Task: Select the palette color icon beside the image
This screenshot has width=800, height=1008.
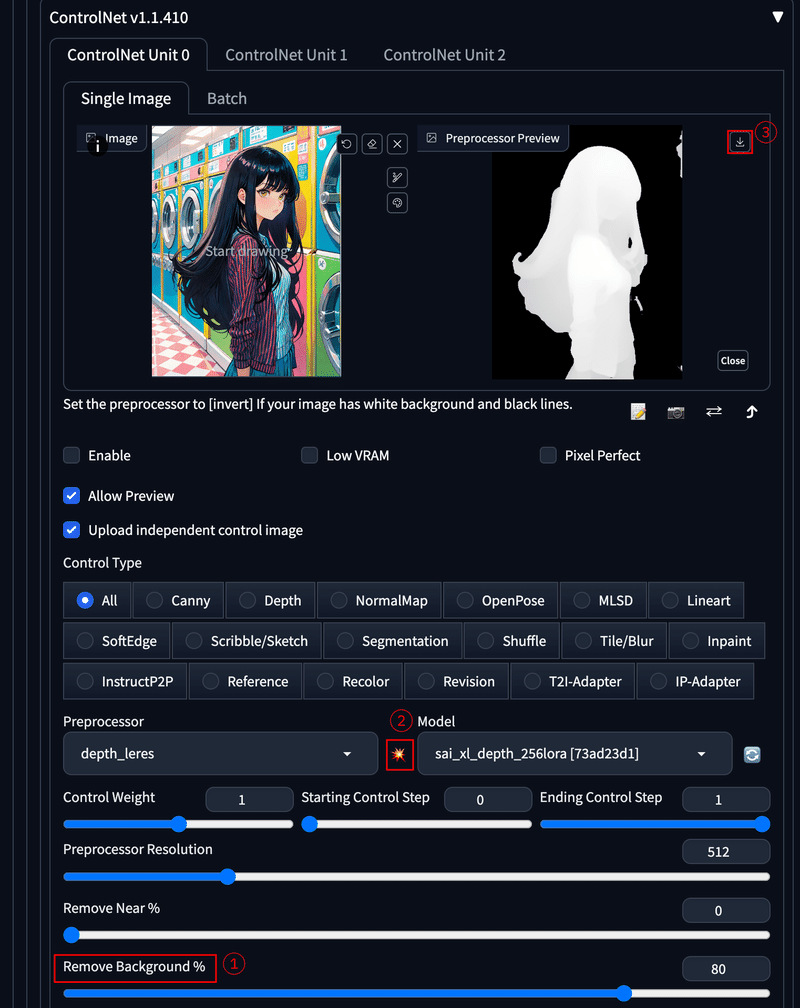Action: [x=397, y=203]
